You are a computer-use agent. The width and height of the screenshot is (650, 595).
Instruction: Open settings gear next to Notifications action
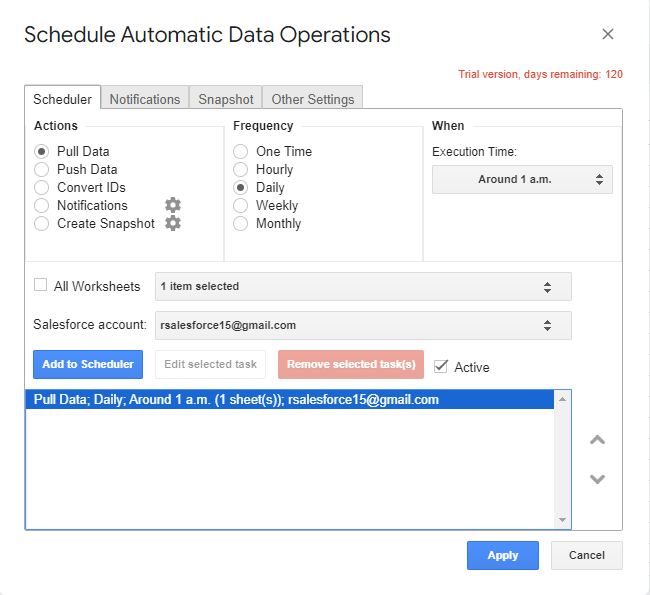(173, 205)
